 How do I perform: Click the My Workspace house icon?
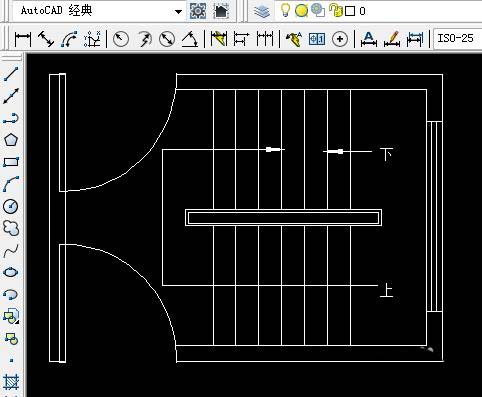click(x=221, y=11)
